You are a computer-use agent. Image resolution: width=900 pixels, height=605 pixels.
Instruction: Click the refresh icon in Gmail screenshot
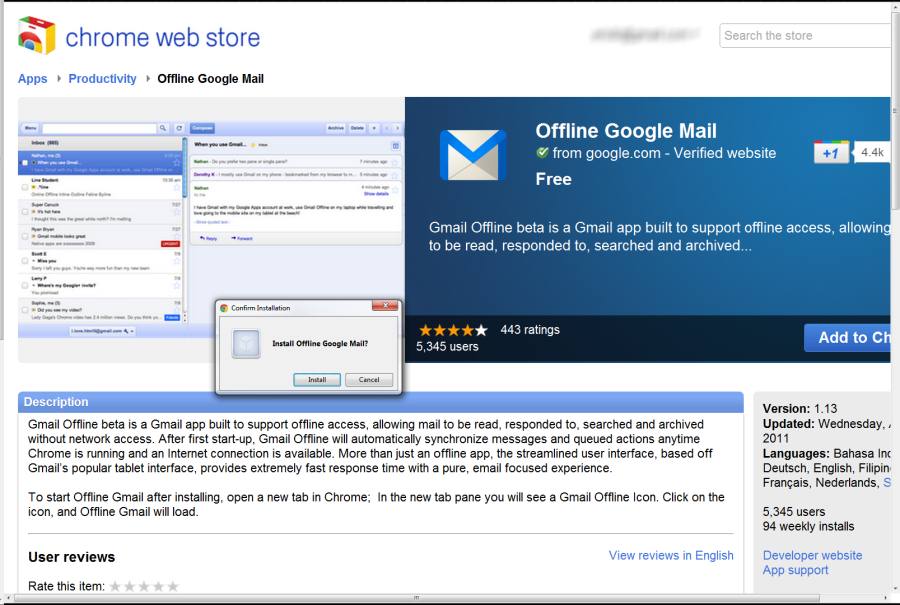[x=179, y=128]
